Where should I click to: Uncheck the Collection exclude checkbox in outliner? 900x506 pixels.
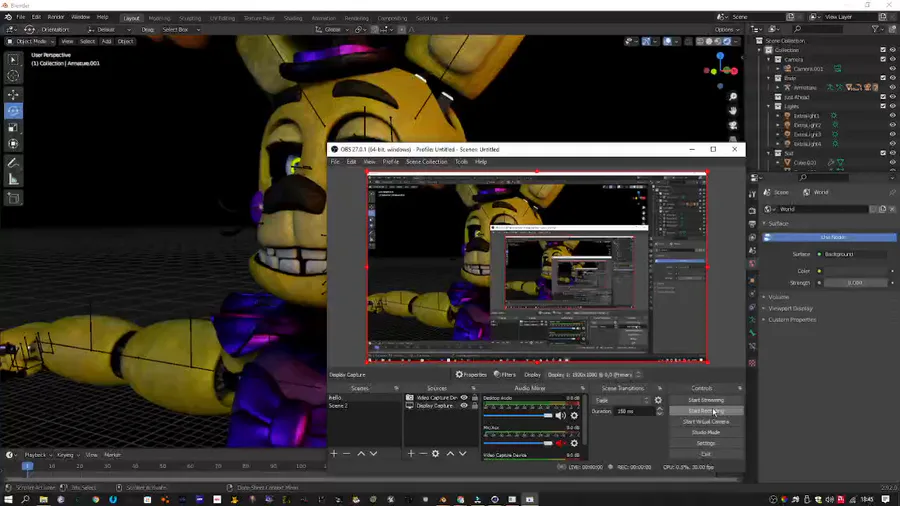pyautogui.click(x=883, y=50)
